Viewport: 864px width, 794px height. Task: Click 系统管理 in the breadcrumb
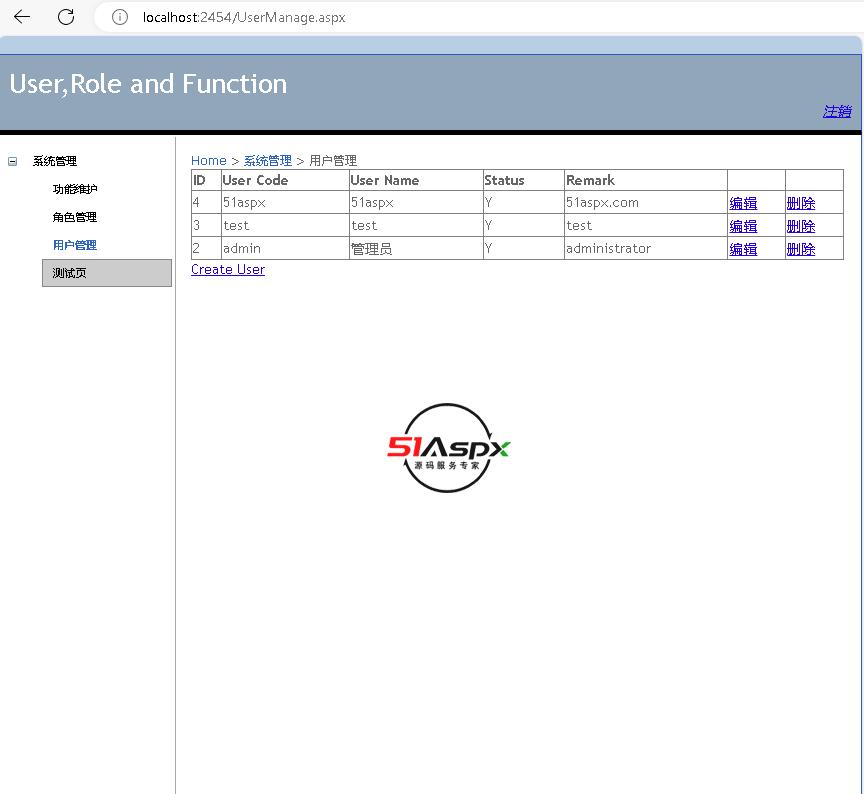[x=268, y=160]
